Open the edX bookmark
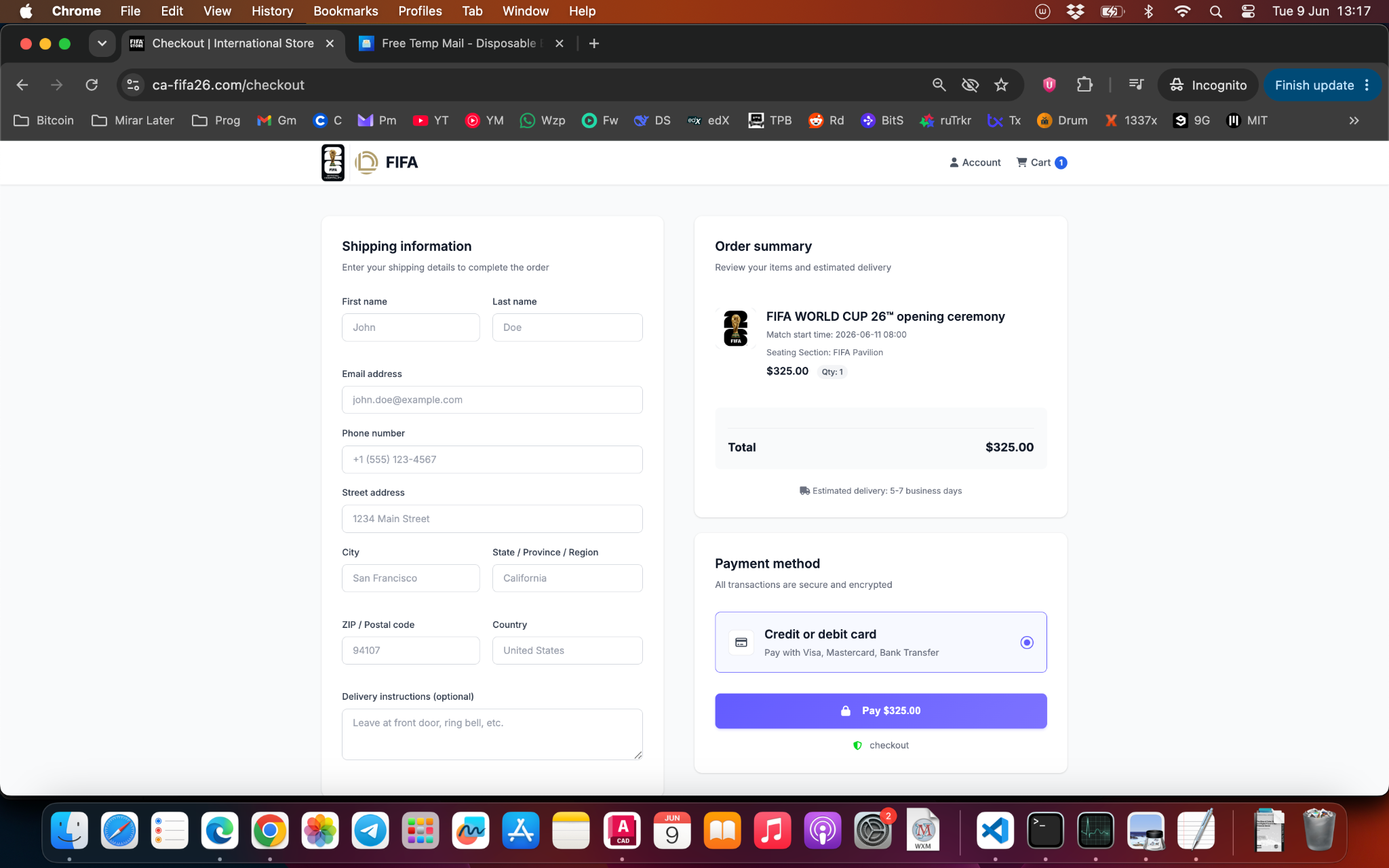 tap(709, 120)
